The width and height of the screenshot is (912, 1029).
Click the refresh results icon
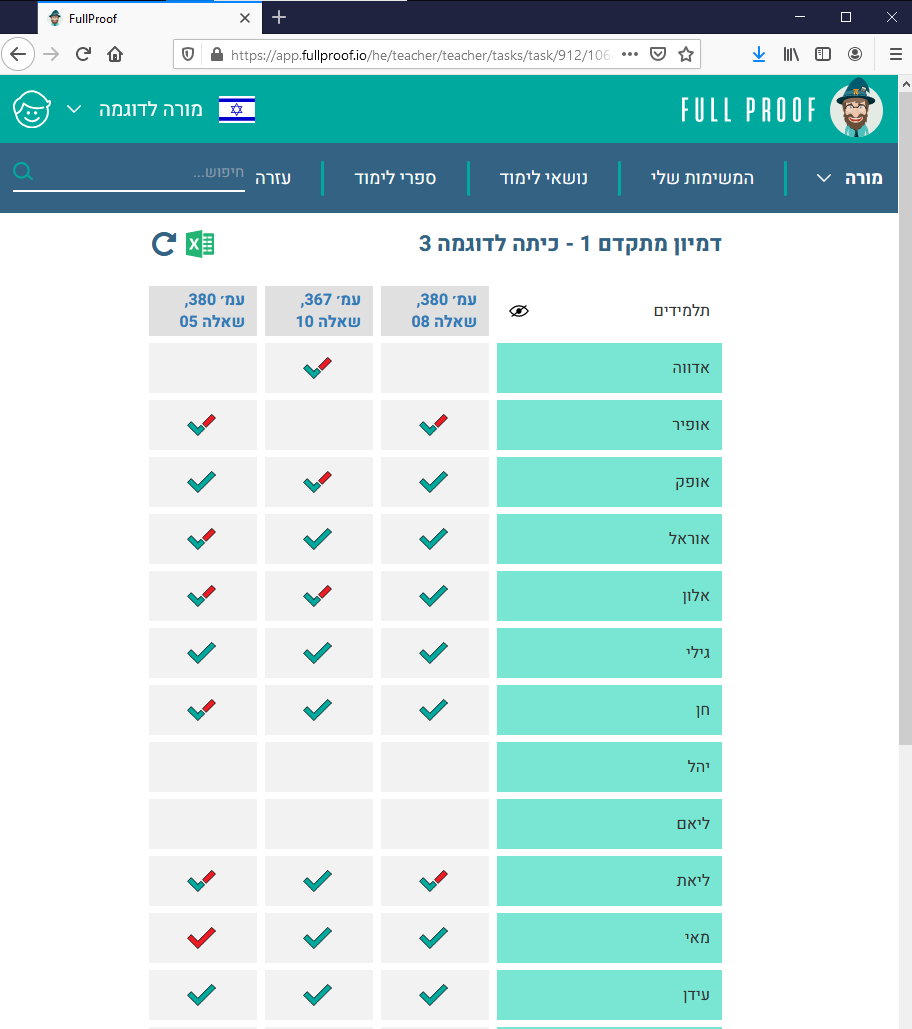click(164, 244)
